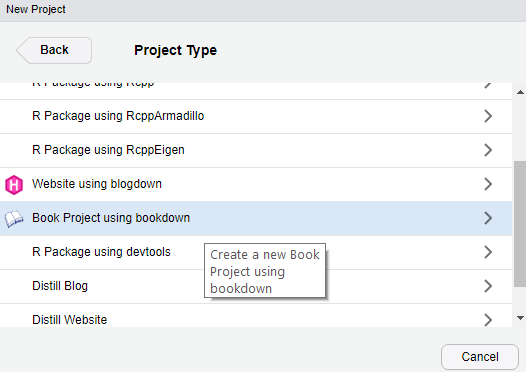Screen dimensions: 526x372
Task: Click the open book bookdown icon
Action: [14, 219]
